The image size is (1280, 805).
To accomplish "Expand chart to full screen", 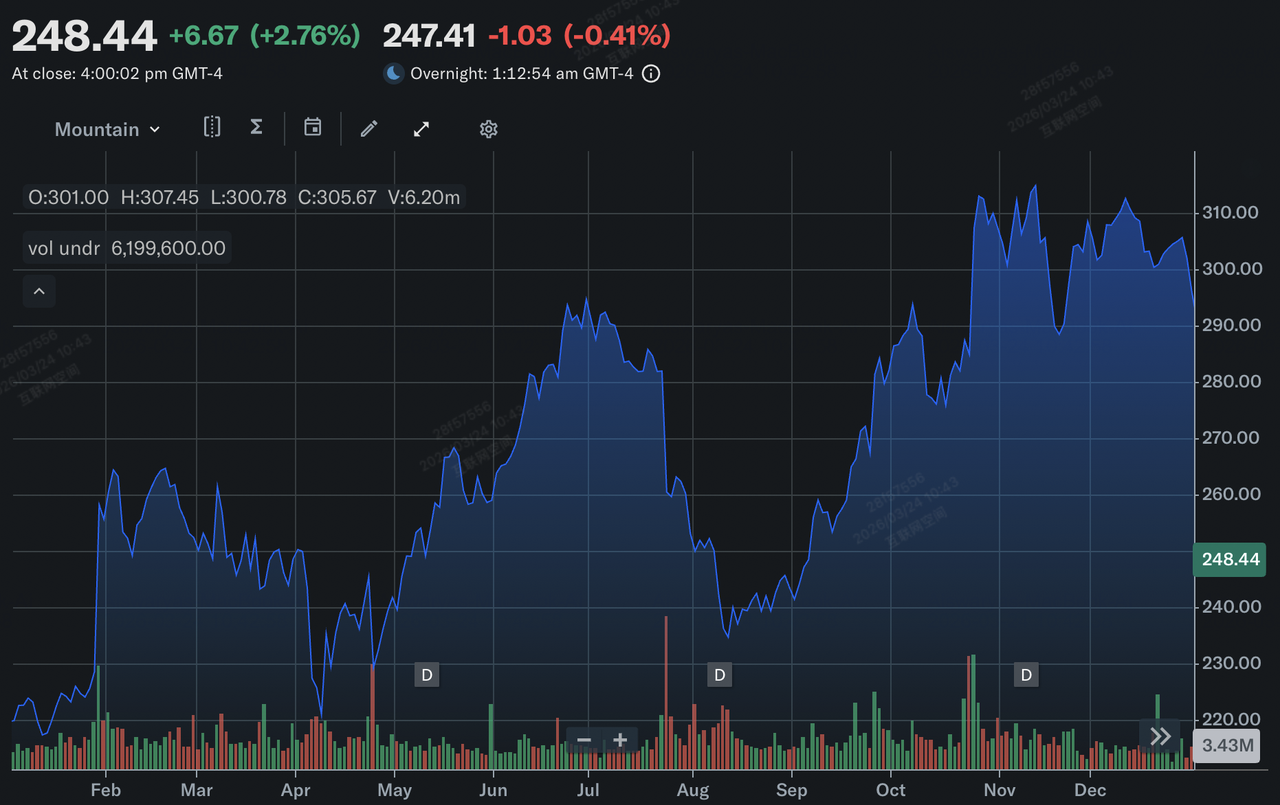I will click(x=422, y=128).
